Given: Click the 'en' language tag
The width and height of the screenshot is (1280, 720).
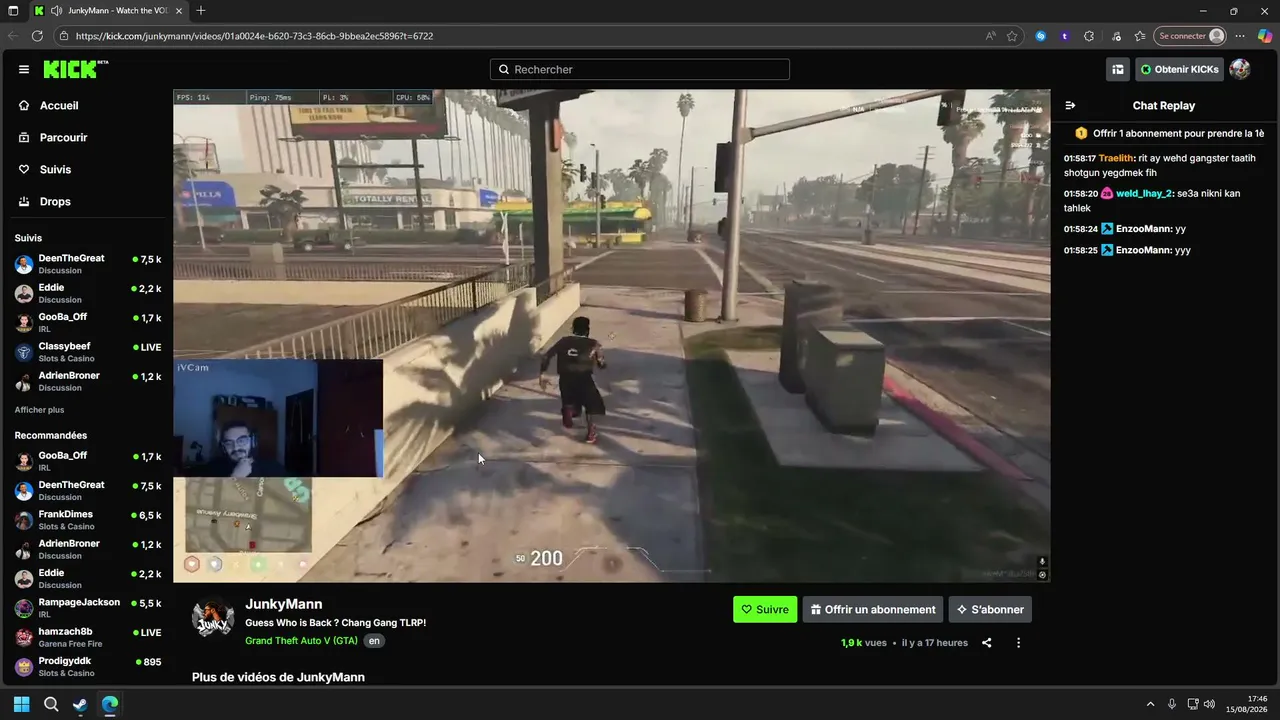Looking at the screenshot, I should tap(374, 641).
